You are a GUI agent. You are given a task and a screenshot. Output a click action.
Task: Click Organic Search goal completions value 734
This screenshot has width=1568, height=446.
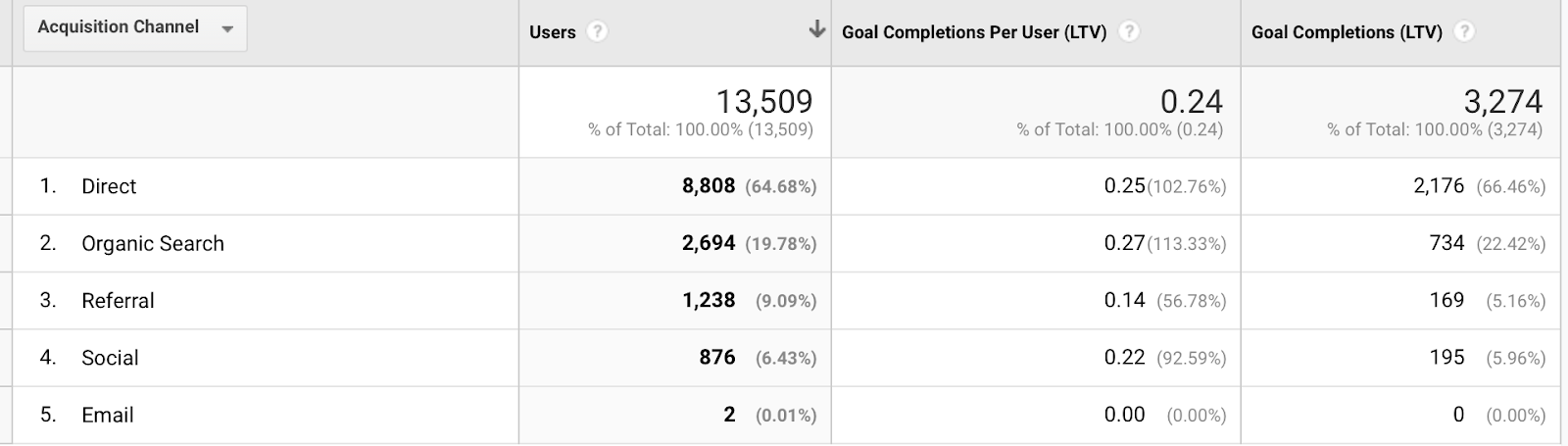pyautogui.click(x=1446, y=243)
